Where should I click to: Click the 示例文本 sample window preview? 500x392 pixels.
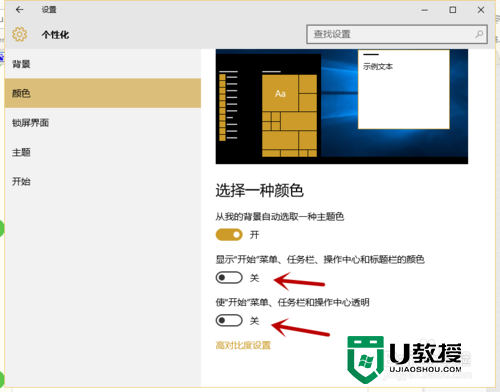tap(404, 89)
